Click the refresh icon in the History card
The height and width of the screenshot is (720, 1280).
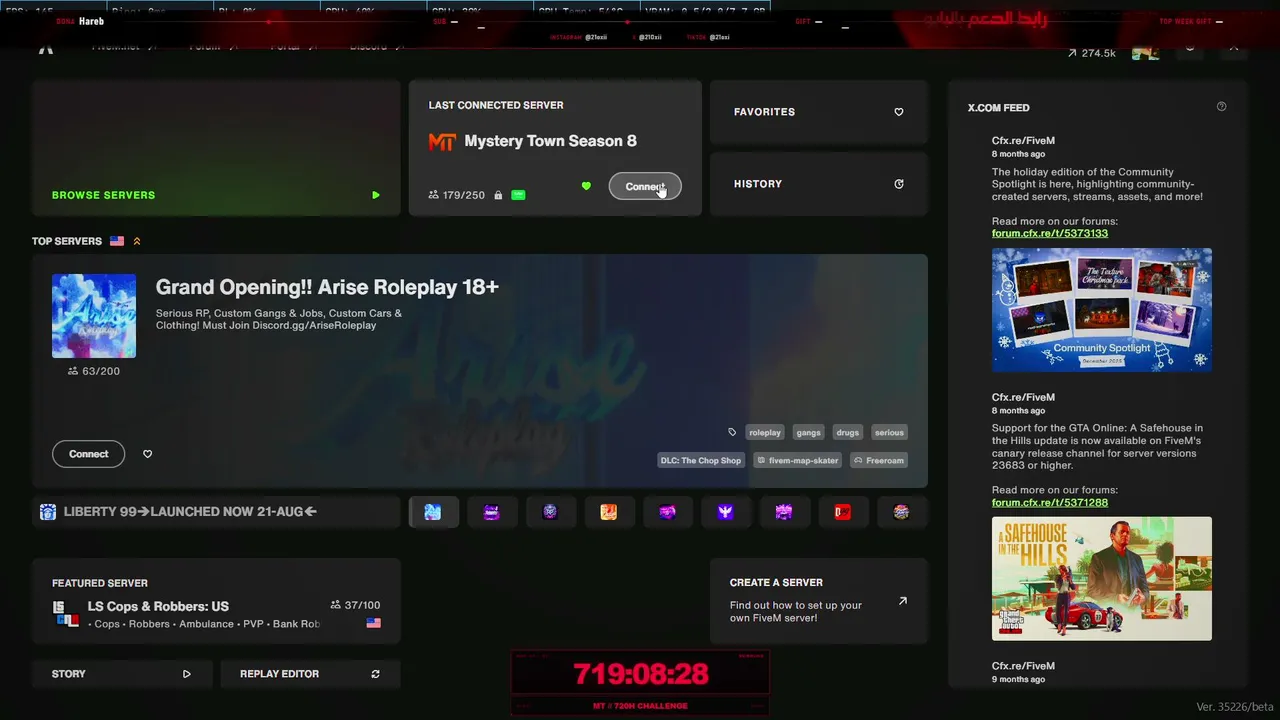[899, 184]
